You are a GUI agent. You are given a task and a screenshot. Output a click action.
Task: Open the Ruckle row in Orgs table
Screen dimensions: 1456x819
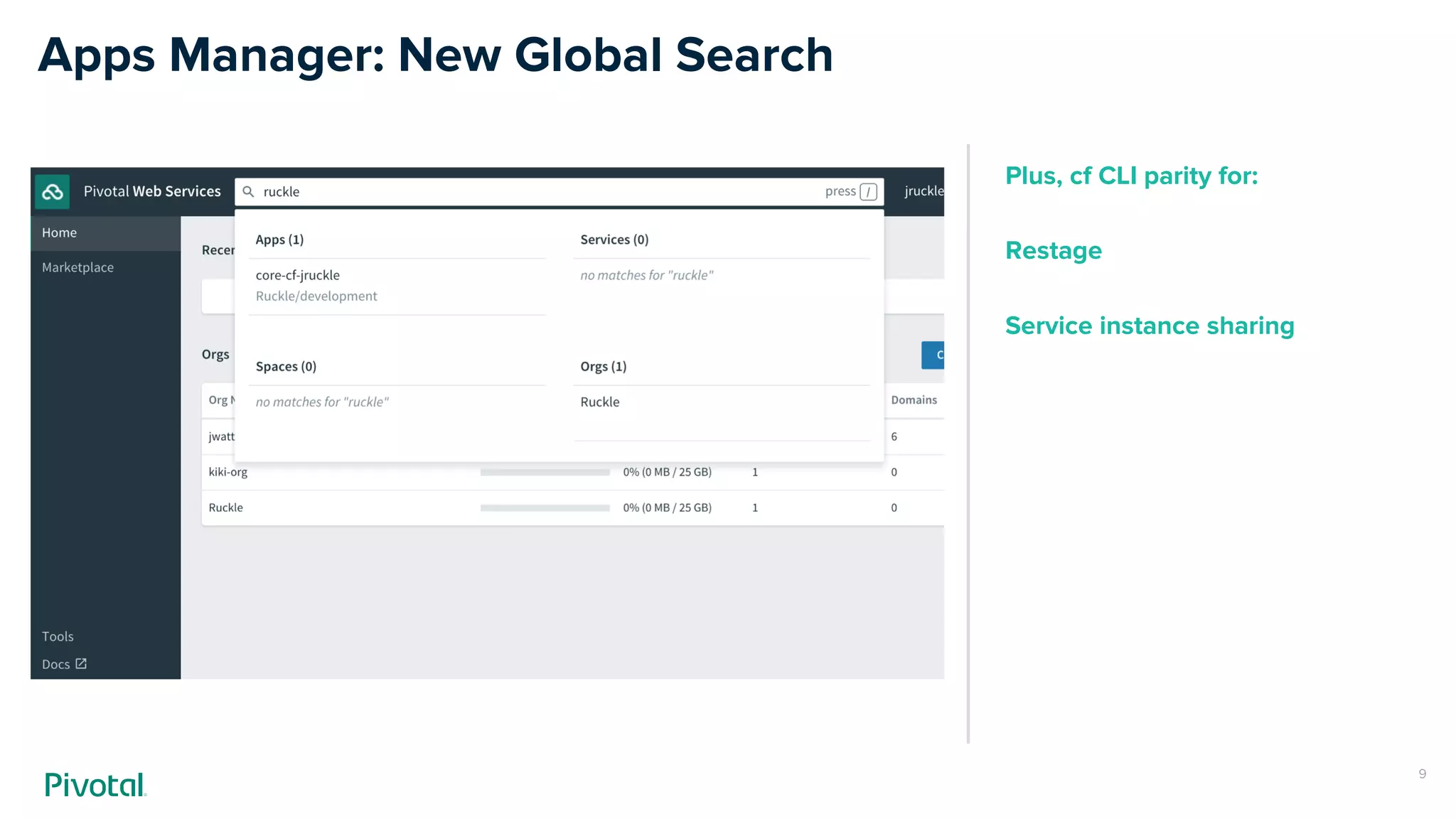[572, 508]
